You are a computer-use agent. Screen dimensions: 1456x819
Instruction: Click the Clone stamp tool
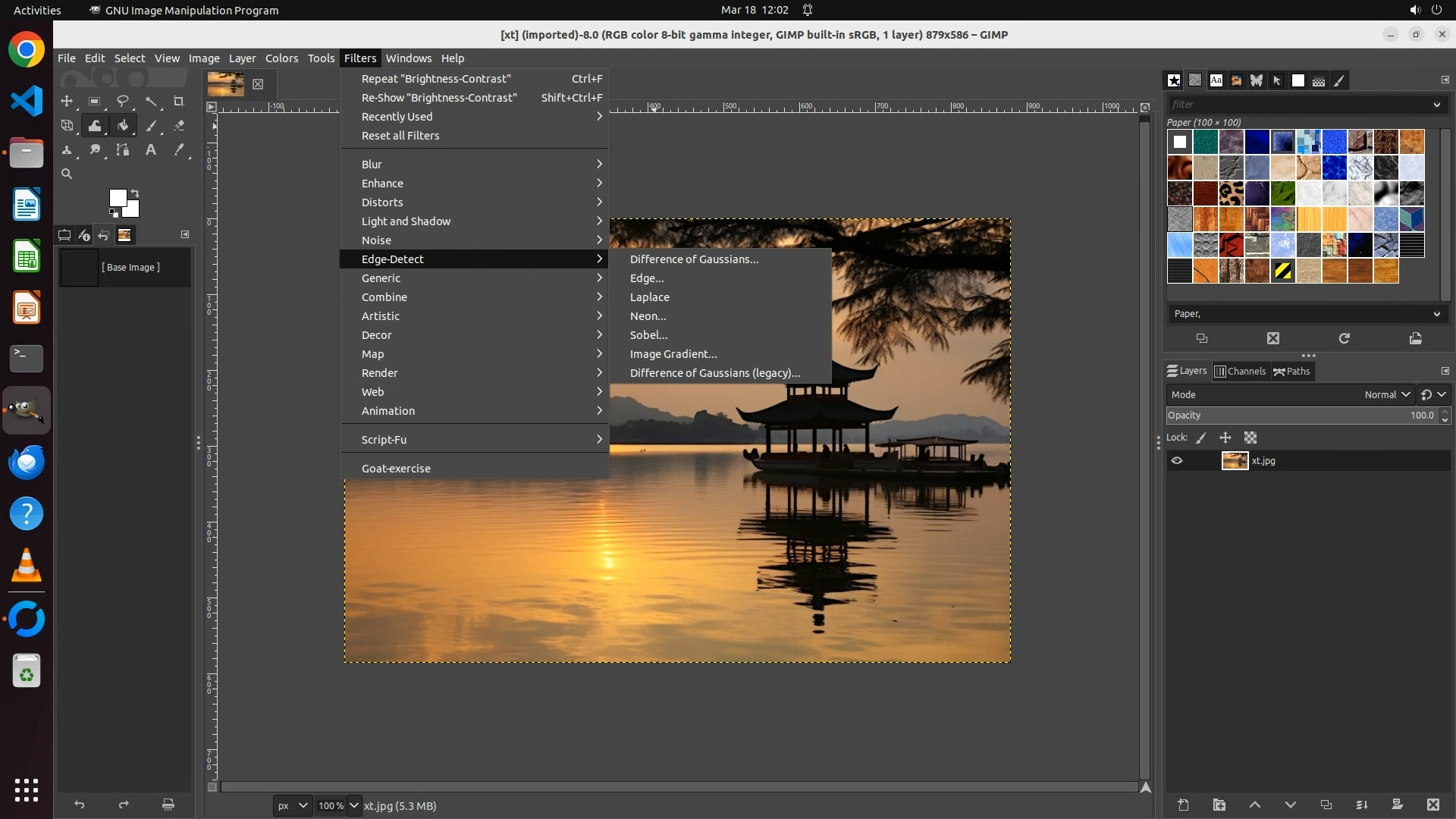(67, 150)
